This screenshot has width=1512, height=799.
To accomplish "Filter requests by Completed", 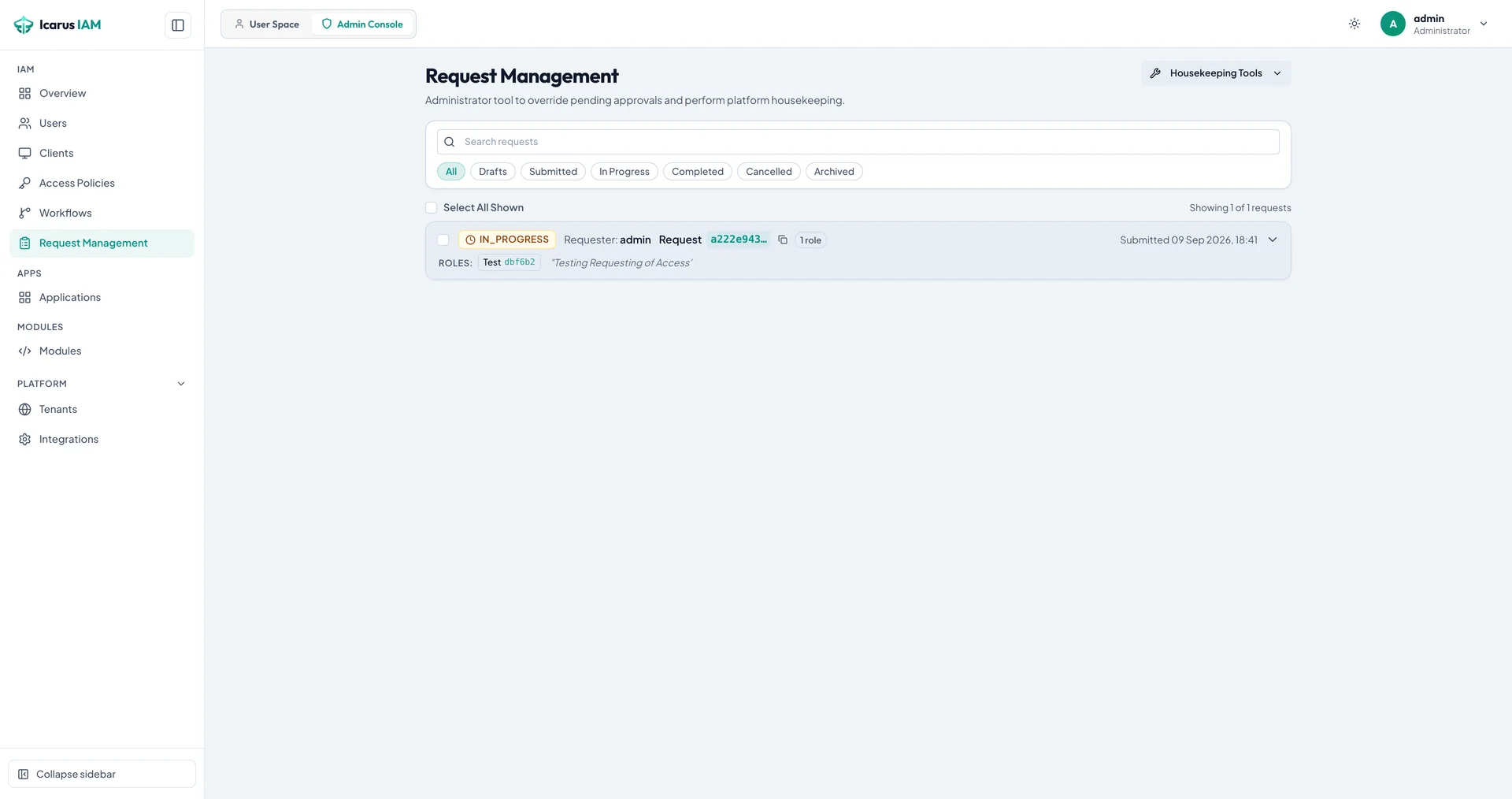I will point(698,172).
